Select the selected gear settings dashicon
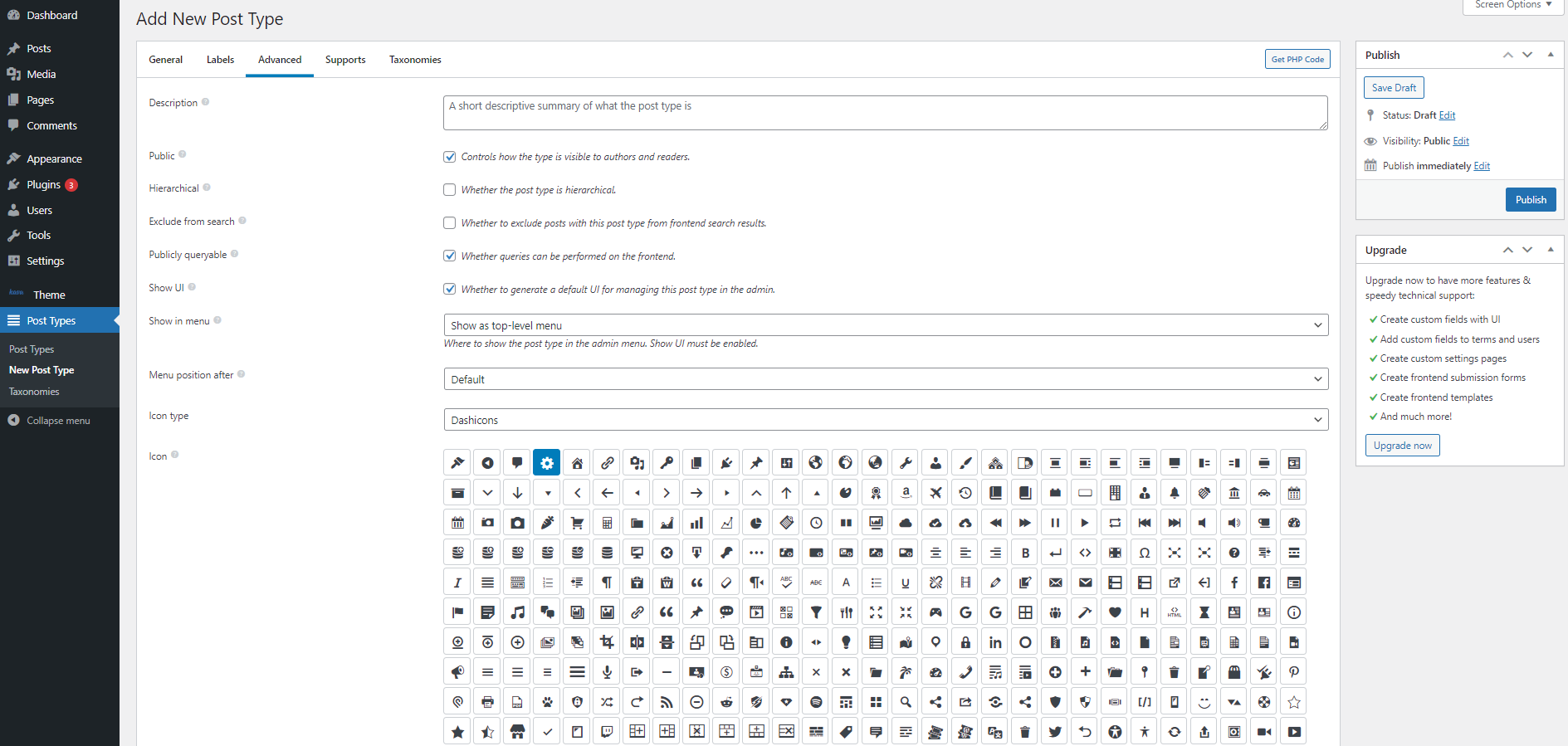This screenshot has height=746, width=1568. (x=547, y=463)
